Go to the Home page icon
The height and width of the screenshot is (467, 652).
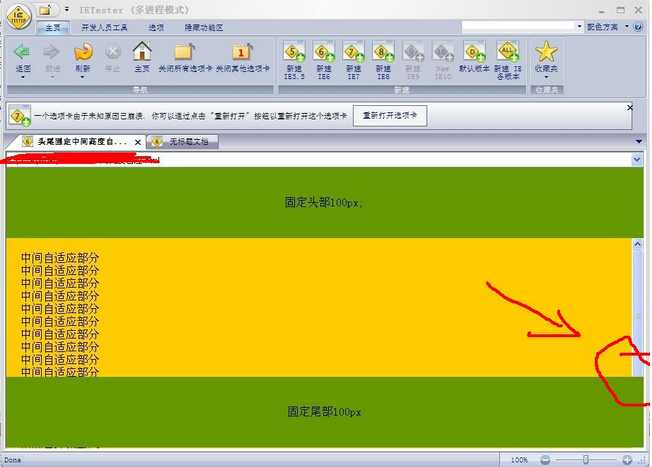pos(142,52)
